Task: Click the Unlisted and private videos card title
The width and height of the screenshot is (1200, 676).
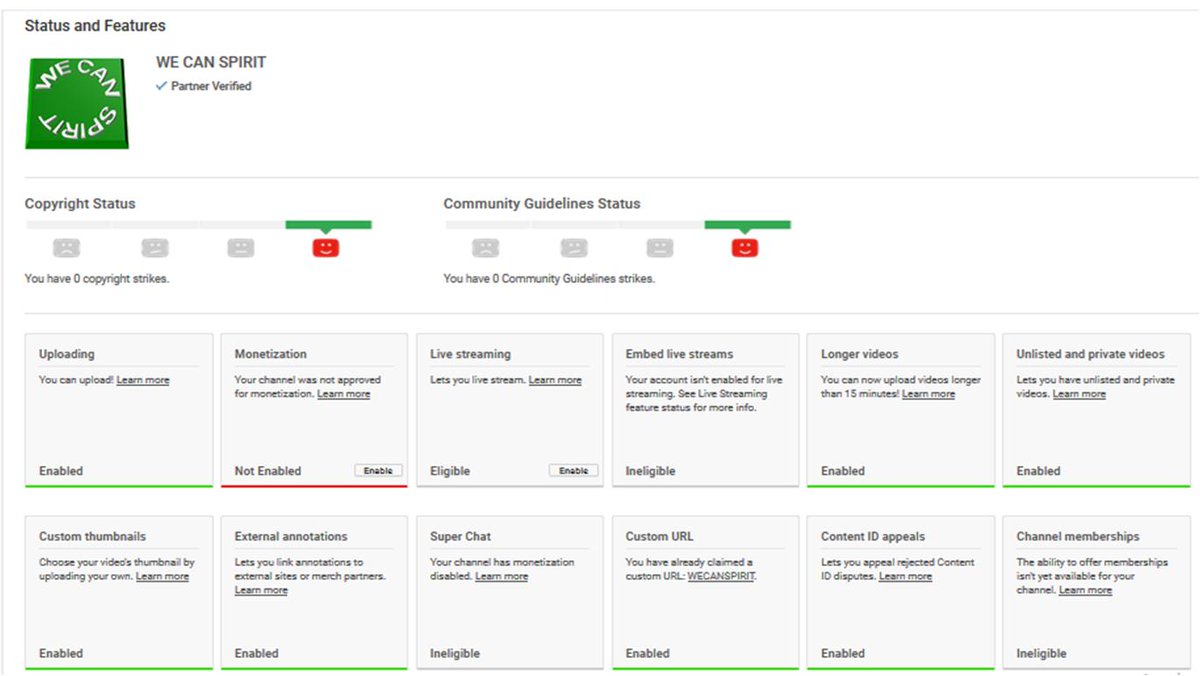Action: [1090, 354]
